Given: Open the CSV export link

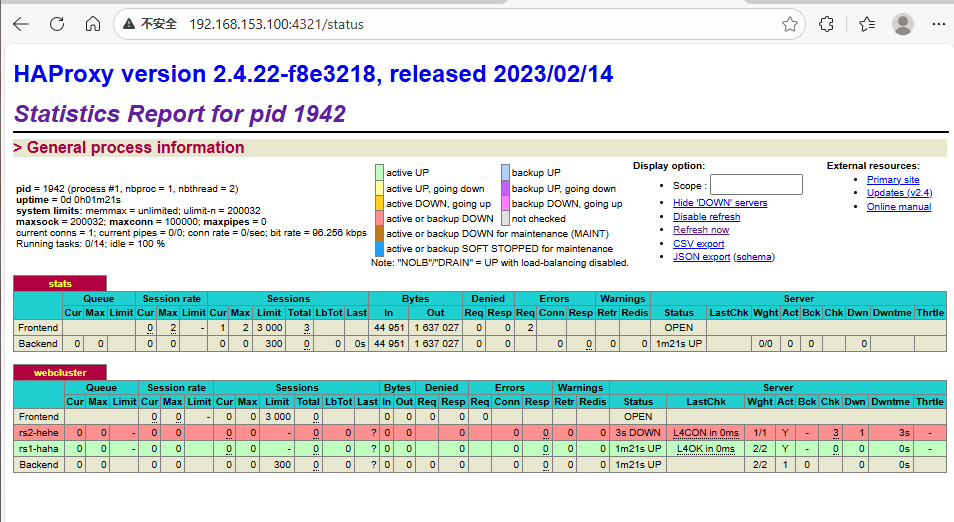Looking at the screenshot, I should (x=698, y=243).
